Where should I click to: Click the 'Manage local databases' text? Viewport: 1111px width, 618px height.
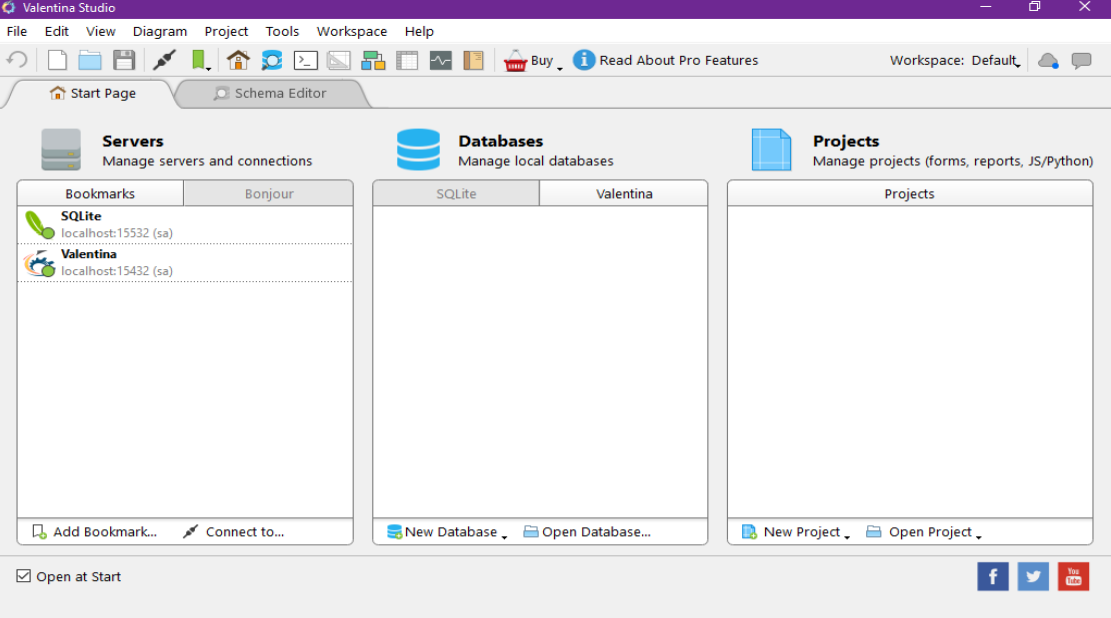pyautogui.click(x=536, y=161)
